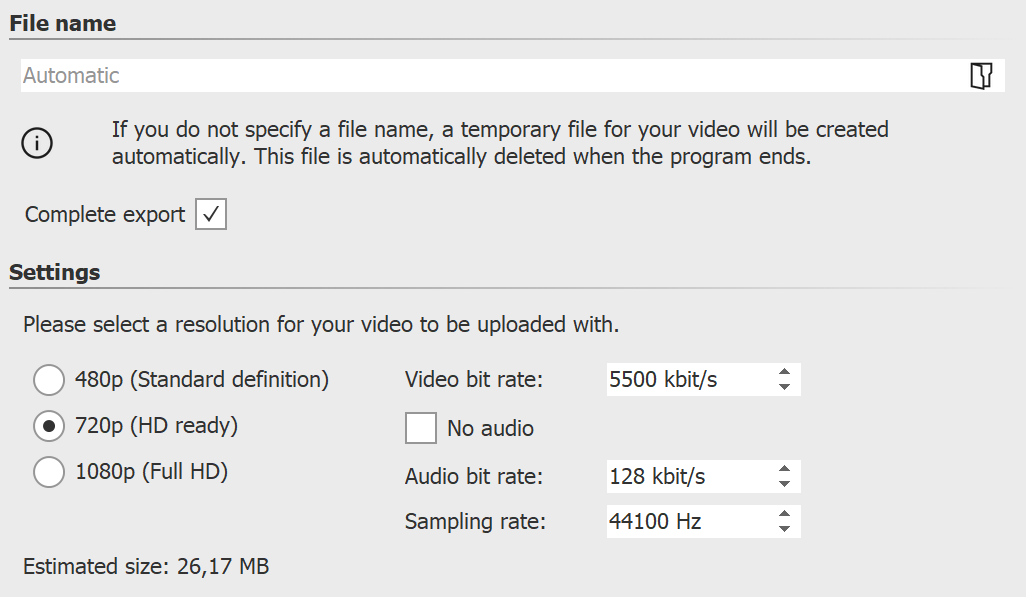Click the information icon next to the notice
The width and height of the screenshot is (1026, 597).
click(37, 143)
